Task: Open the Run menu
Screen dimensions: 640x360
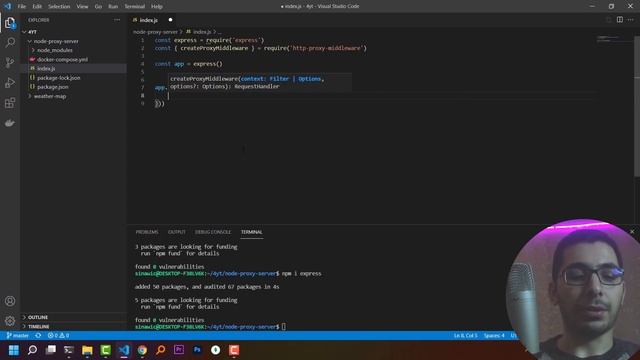Action: coord(113,7)
